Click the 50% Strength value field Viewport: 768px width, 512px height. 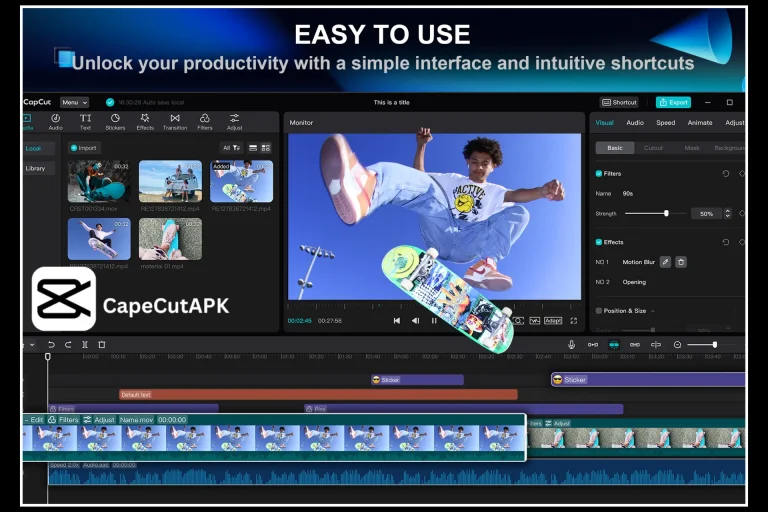(706, 214)
